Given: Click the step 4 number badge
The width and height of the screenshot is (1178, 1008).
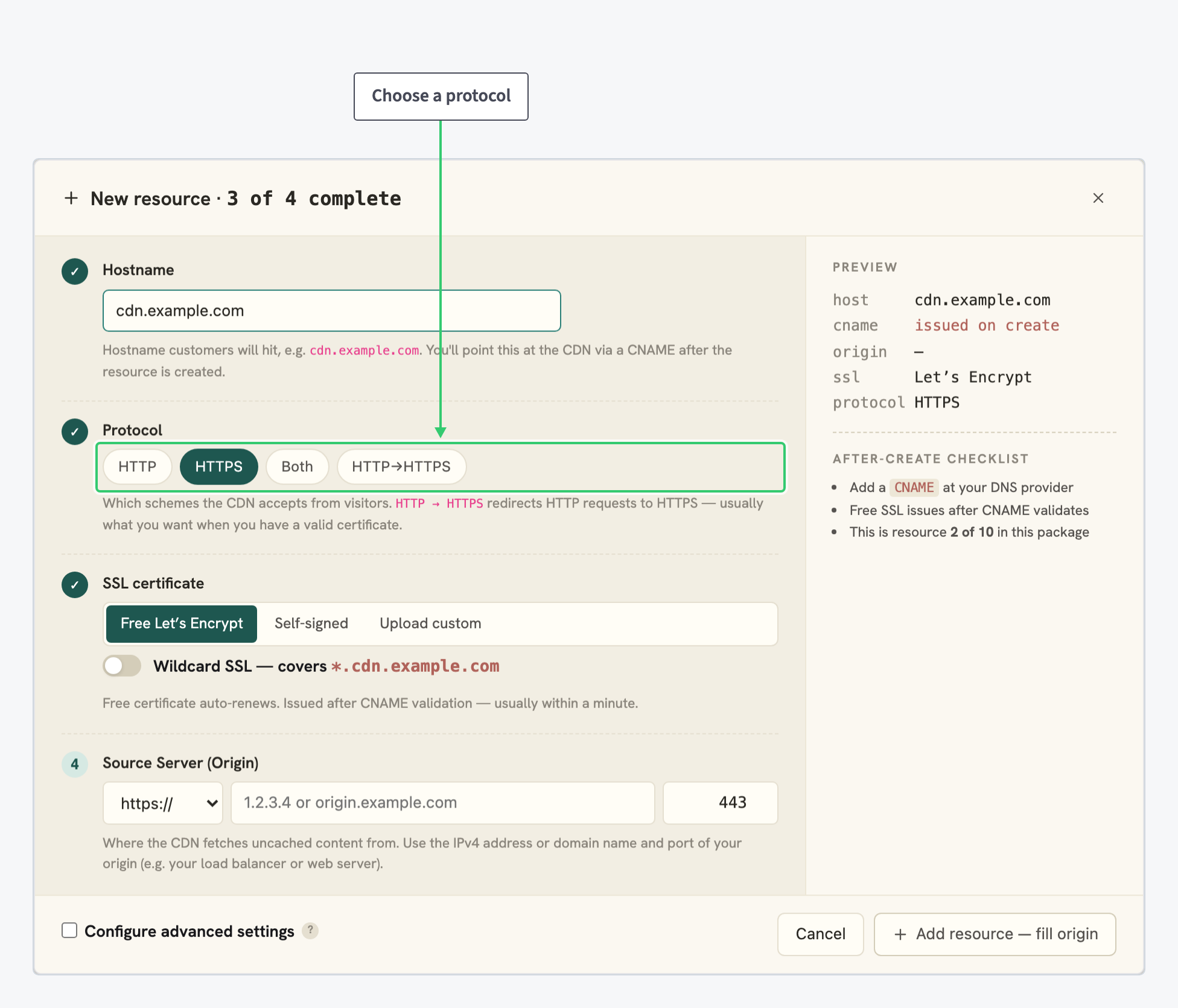Looking at the screenshot, I should [x=75, y=764].
